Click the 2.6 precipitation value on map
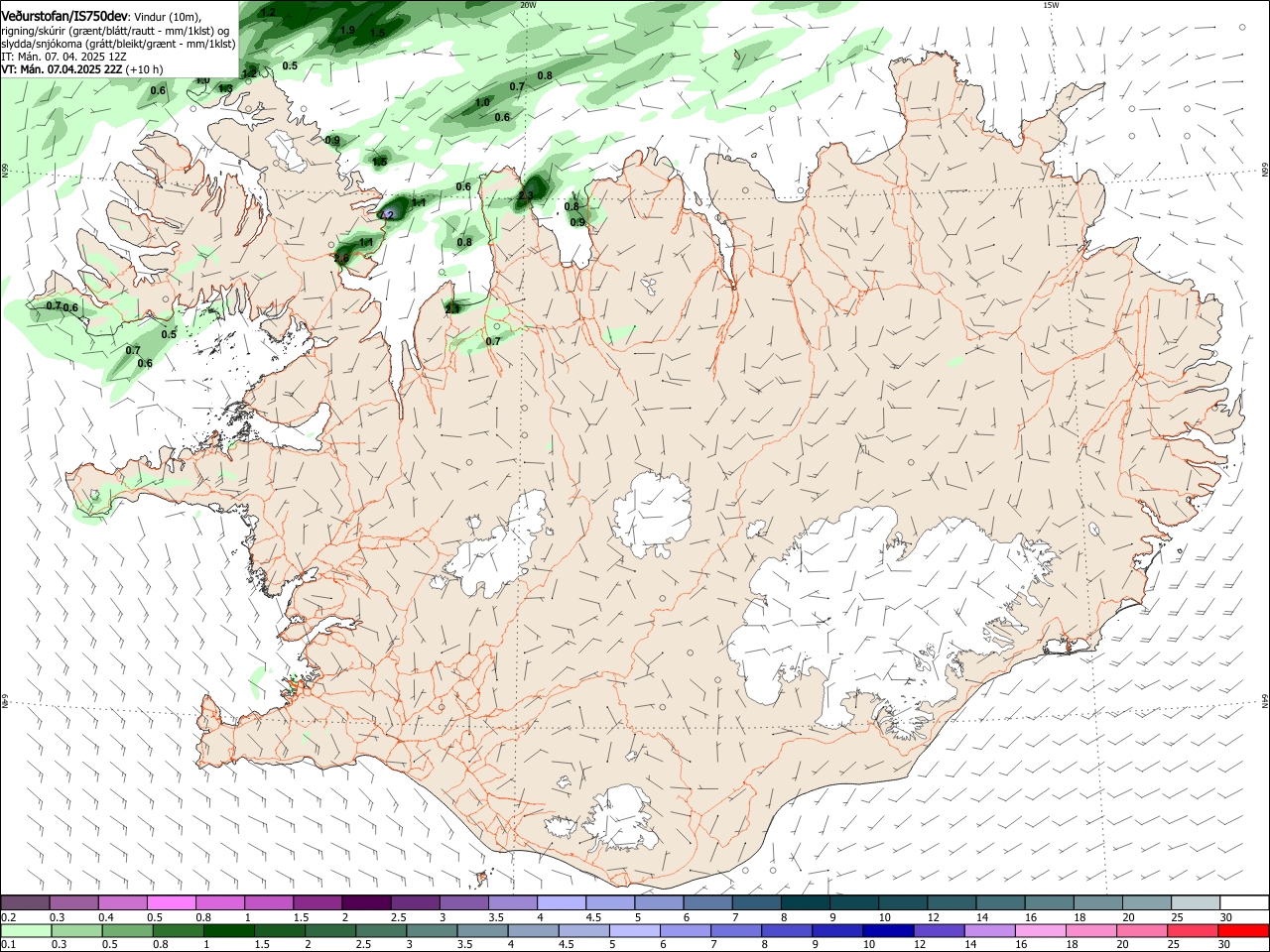Screen dimensions: 1270x952 pos(342,258)
